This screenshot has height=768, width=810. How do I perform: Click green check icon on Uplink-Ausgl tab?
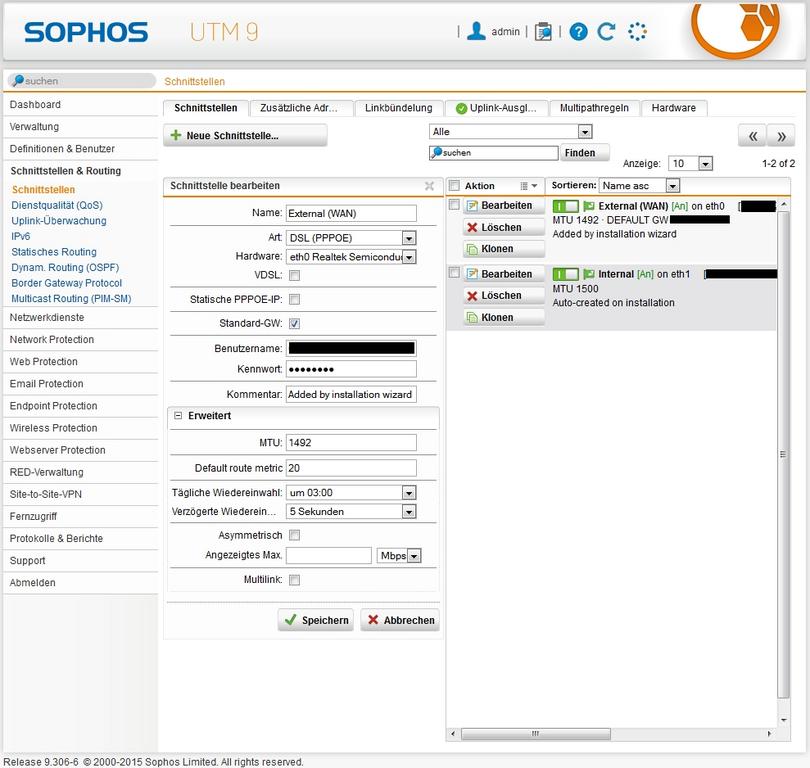tap(461, 108)
